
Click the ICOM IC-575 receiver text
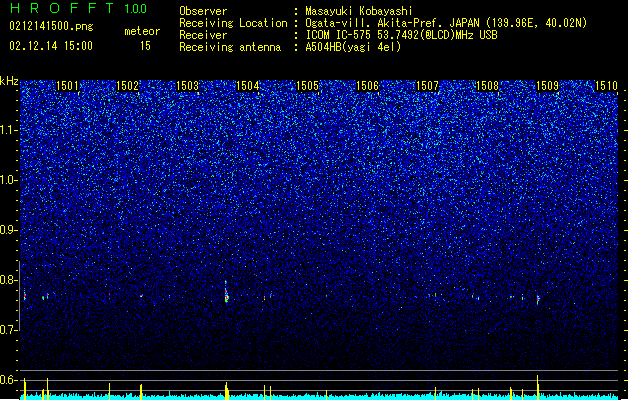click(401, 35)
